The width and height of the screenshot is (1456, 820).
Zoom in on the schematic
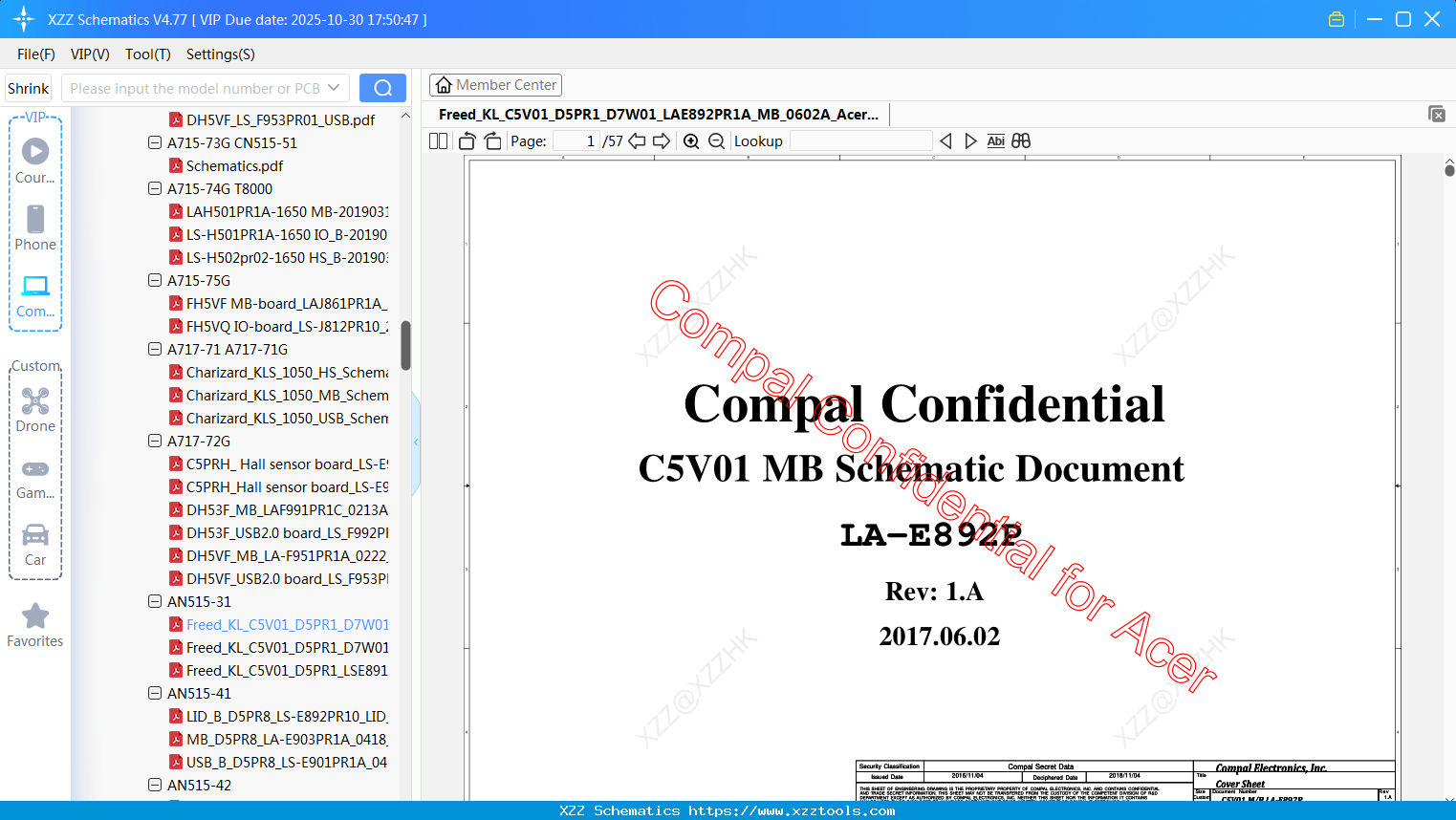pos(691,141)
